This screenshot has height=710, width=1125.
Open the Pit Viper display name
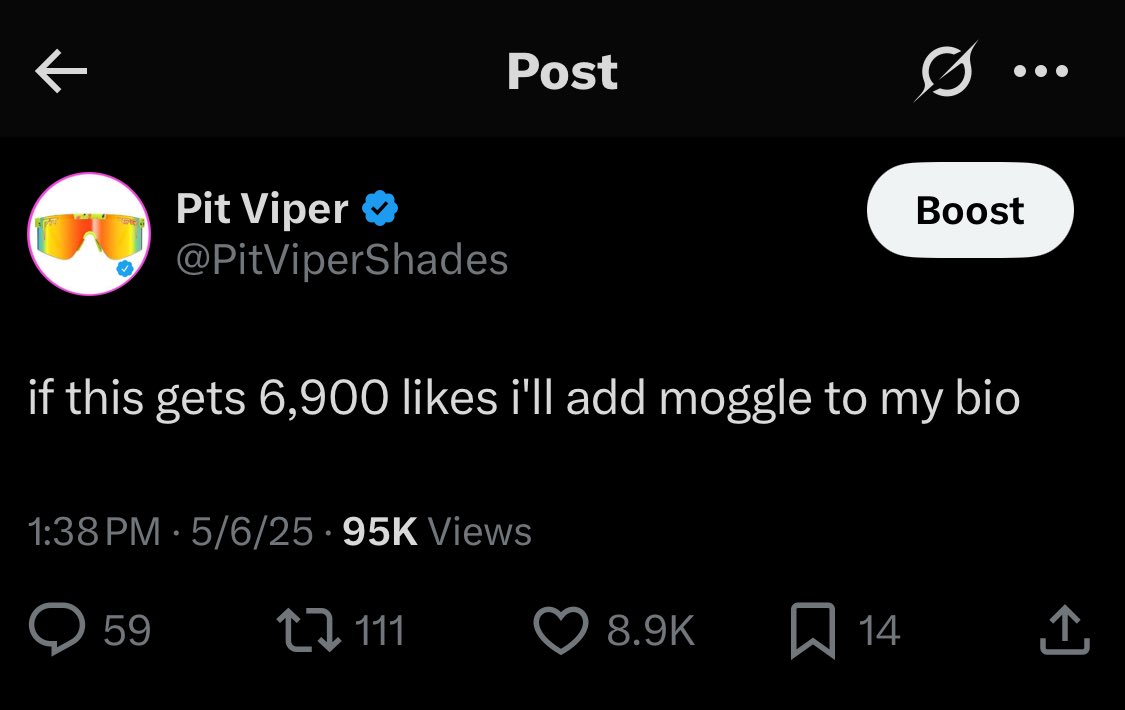[262, 209]
